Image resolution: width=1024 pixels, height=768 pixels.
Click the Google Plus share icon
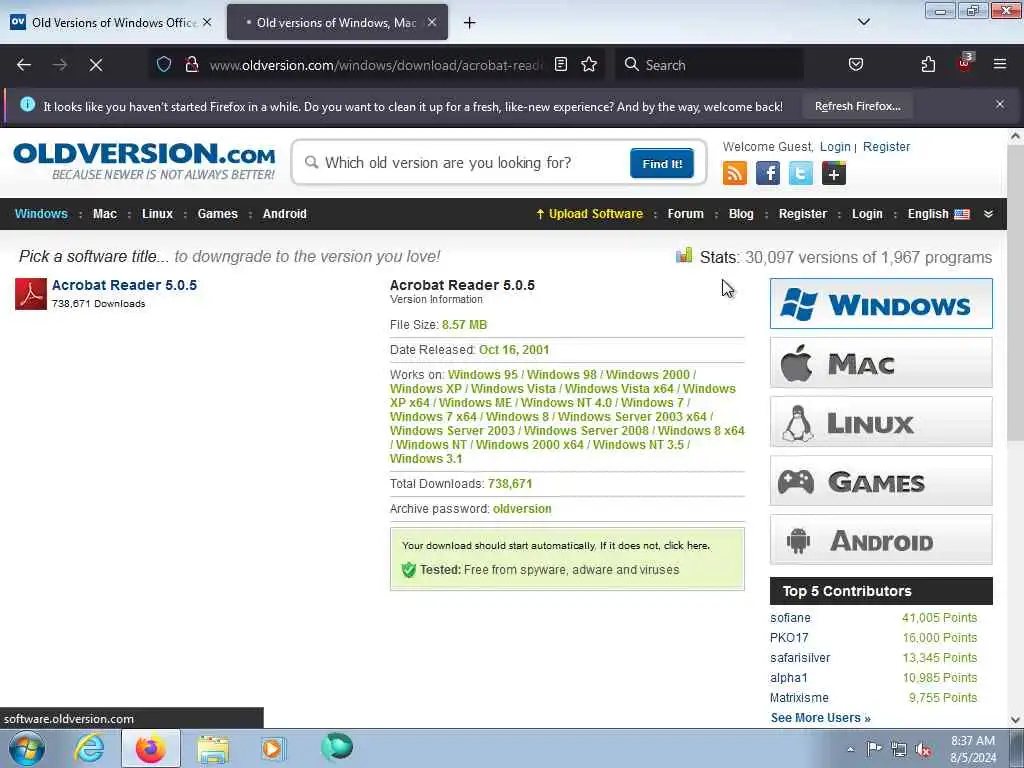pyautogui.click(x=833, y=173)
